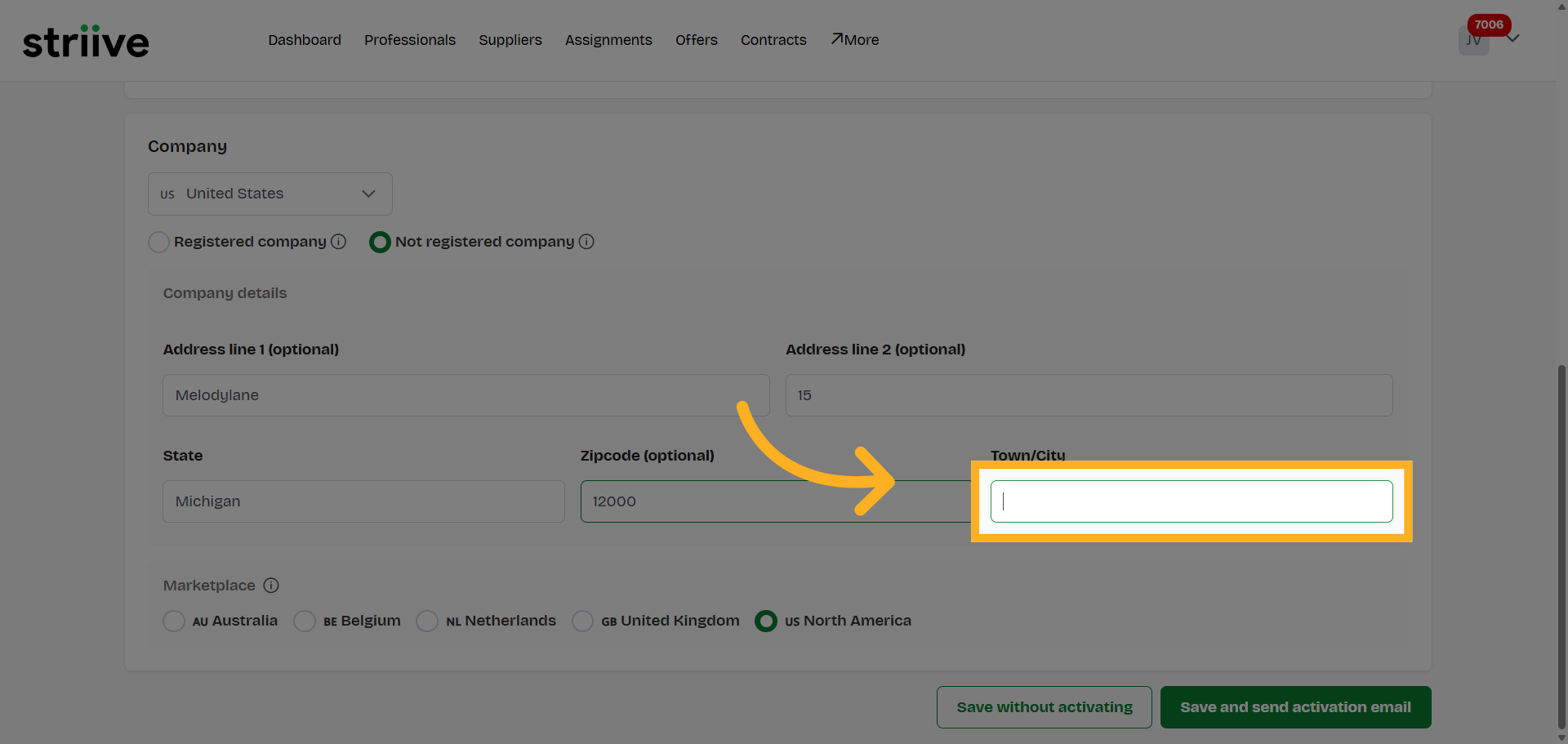Open the More navigation menu

coord(855,40)
